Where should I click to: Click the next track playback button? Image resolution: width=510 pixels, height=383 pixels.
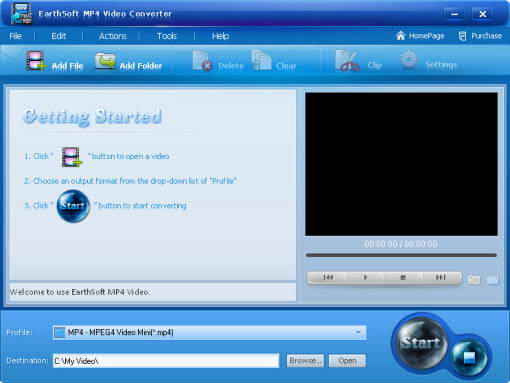point(441,277)
